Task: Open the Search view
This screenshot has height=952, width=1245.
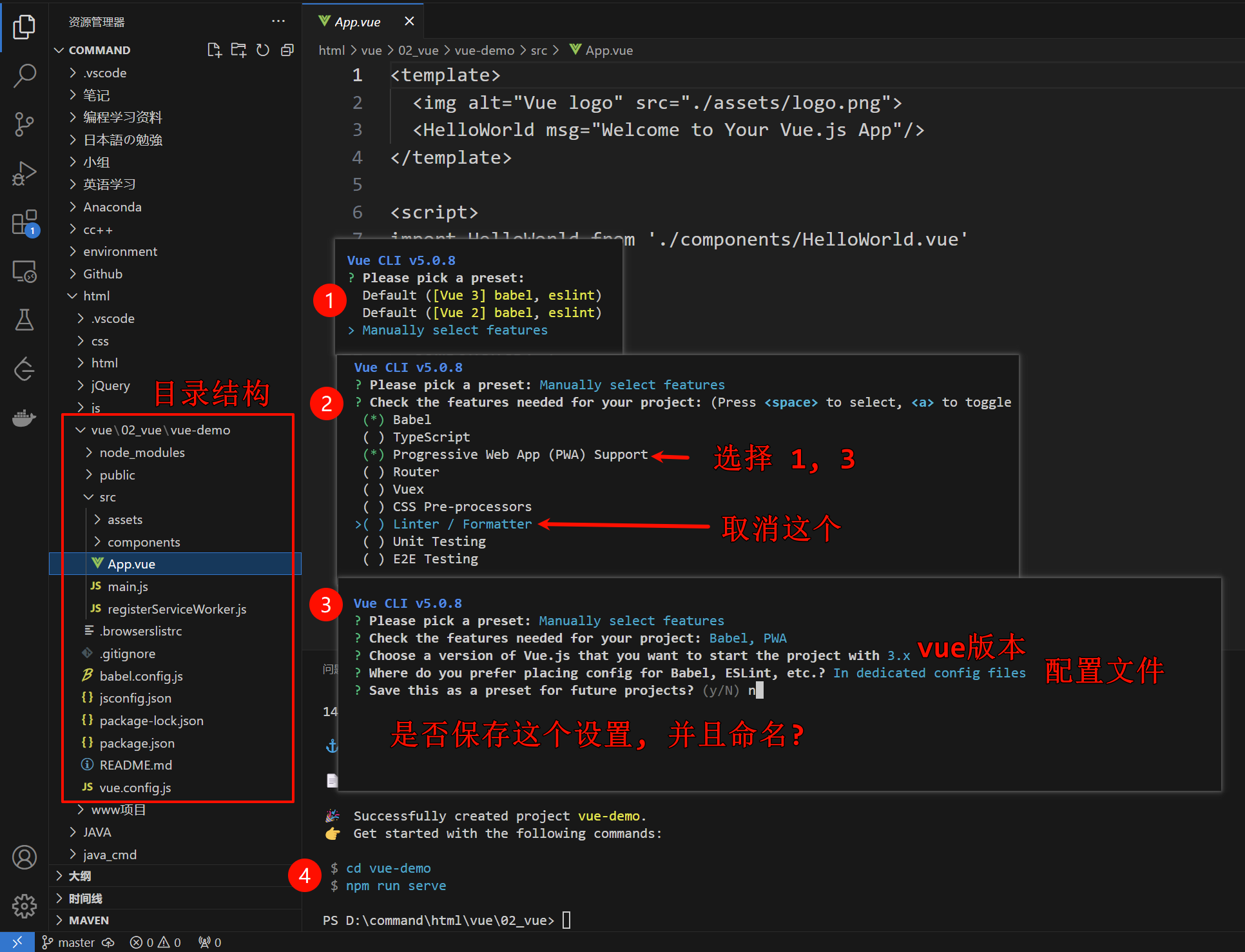Action: point(24,75)
